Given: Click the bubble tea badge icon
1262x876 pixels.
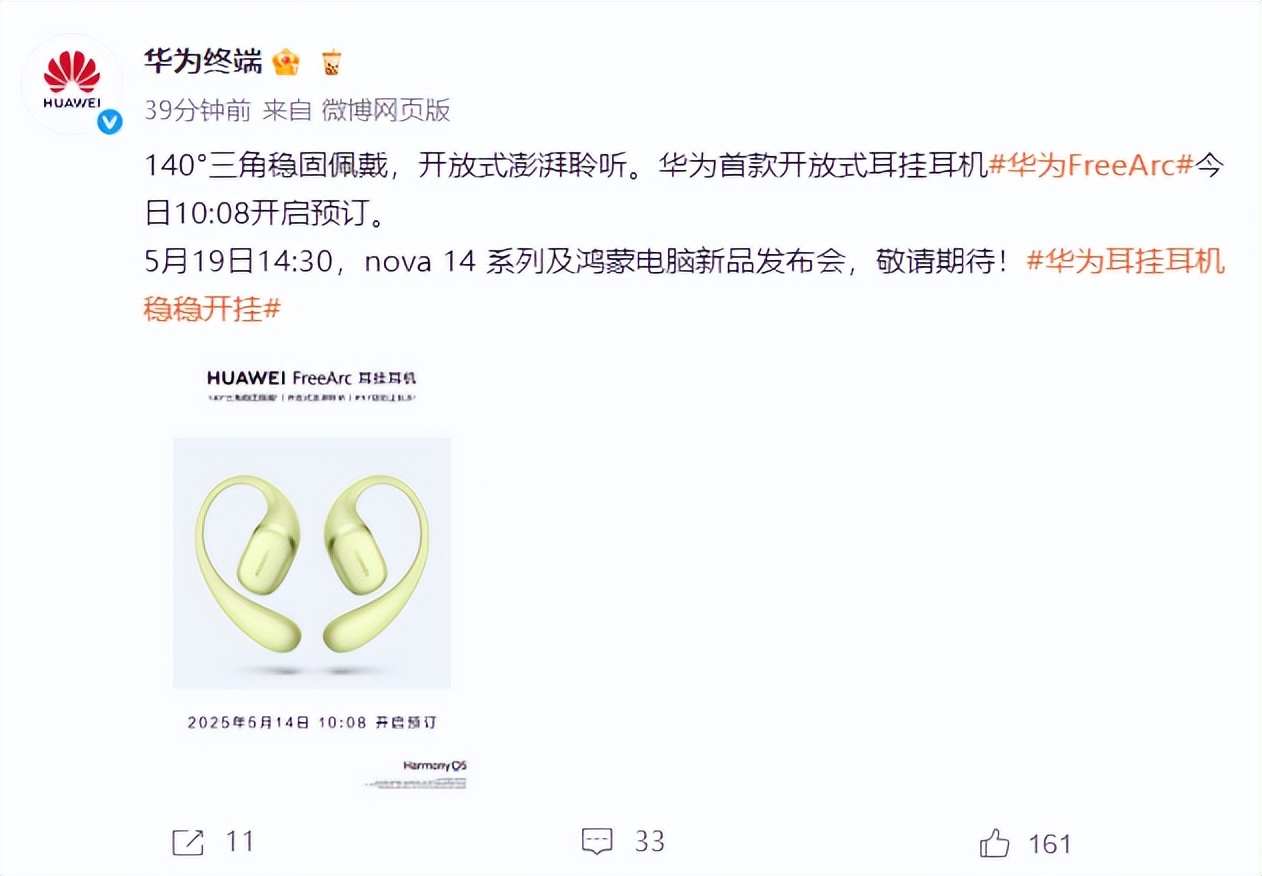Looking at the screenshot, I should [331, 62].
